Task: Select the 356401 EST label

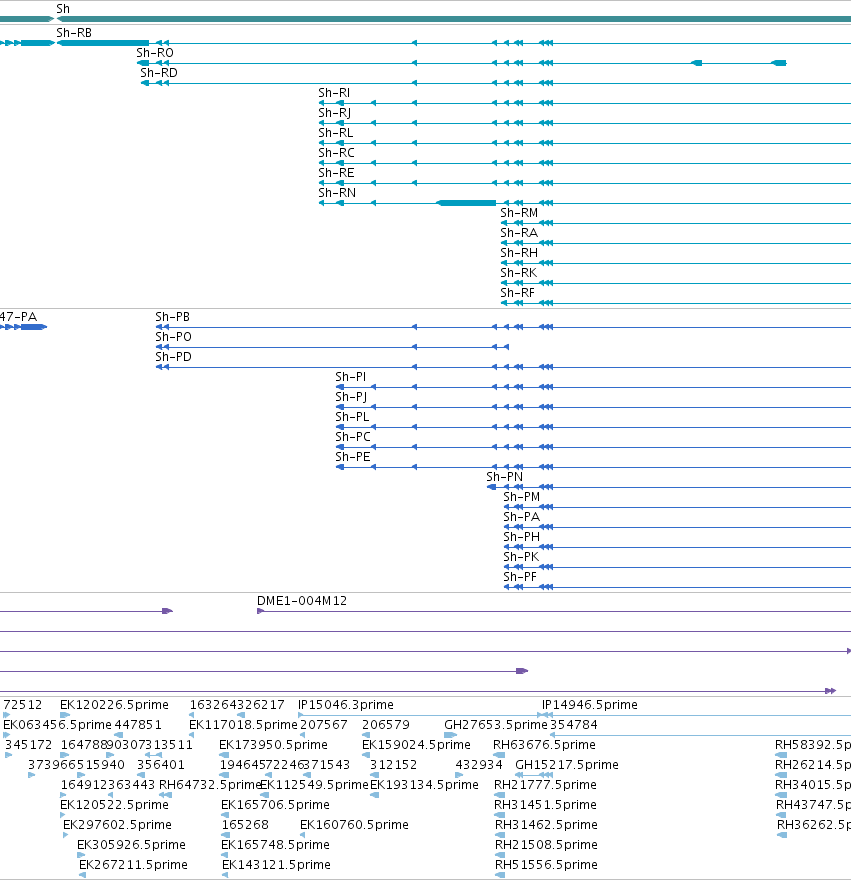Action: point(161,765)
